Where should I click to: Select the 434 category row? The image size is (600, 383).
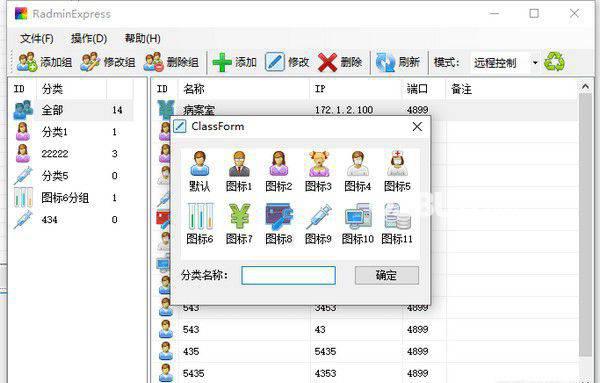click(x=72, y=220)
